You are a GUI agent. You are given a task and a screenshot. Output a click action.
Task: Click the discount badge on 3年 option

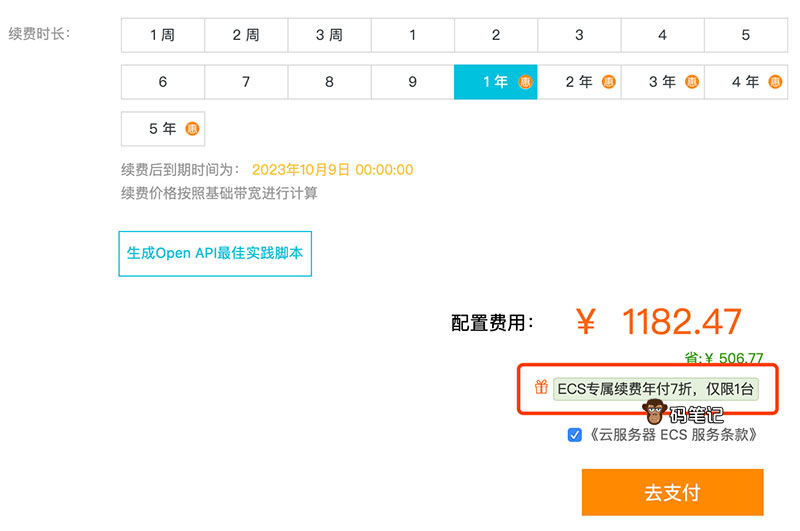(692, 82)
